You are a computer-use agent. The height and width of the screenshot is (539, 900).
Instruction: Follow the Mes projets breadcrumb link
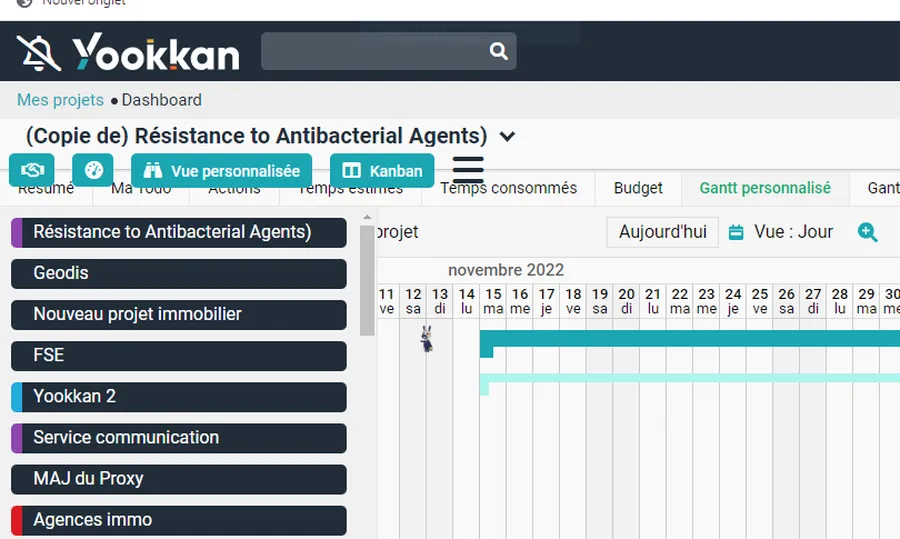point(60,100)
